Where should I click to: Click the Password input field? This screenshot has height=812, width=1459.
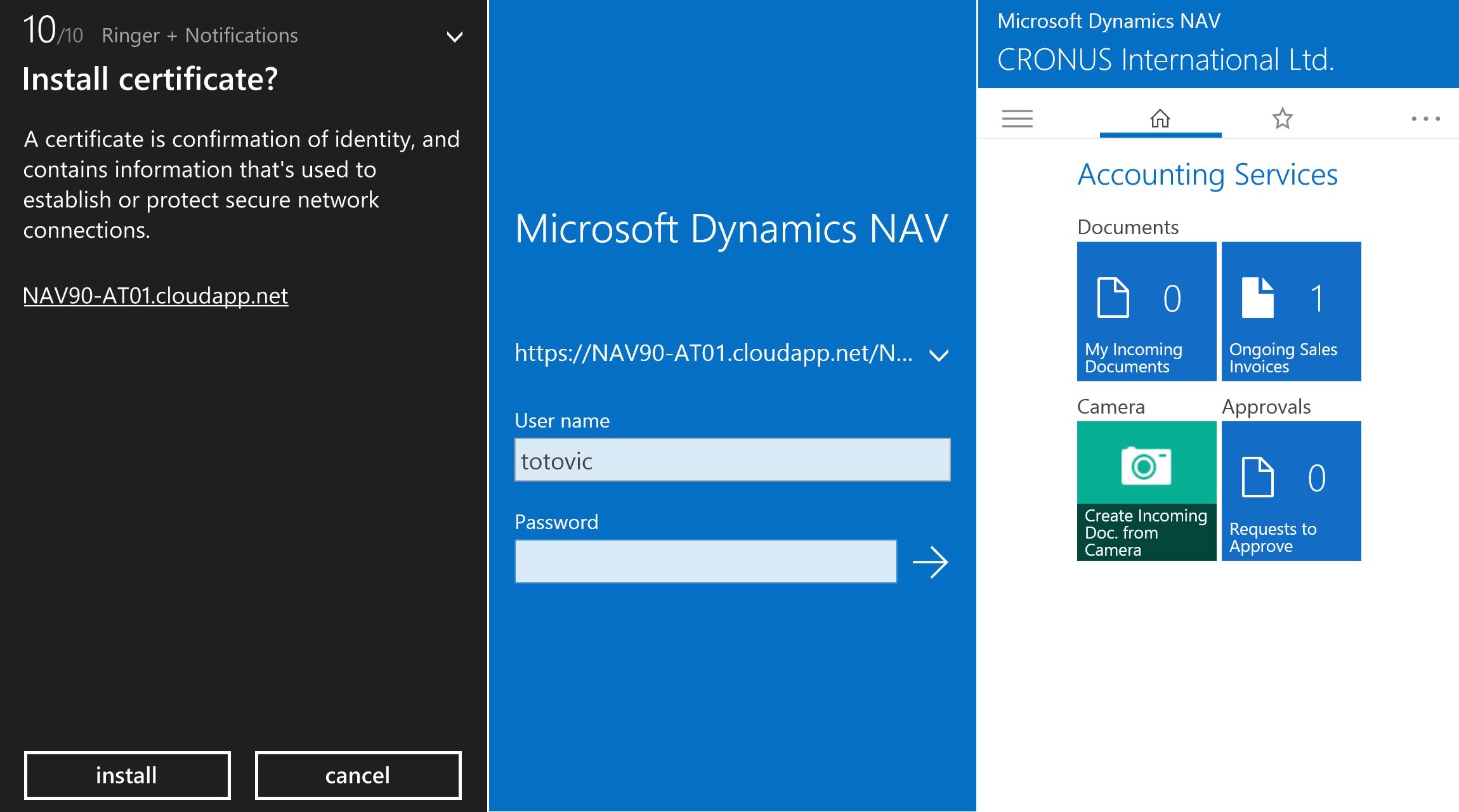click(x=705, y=561)
